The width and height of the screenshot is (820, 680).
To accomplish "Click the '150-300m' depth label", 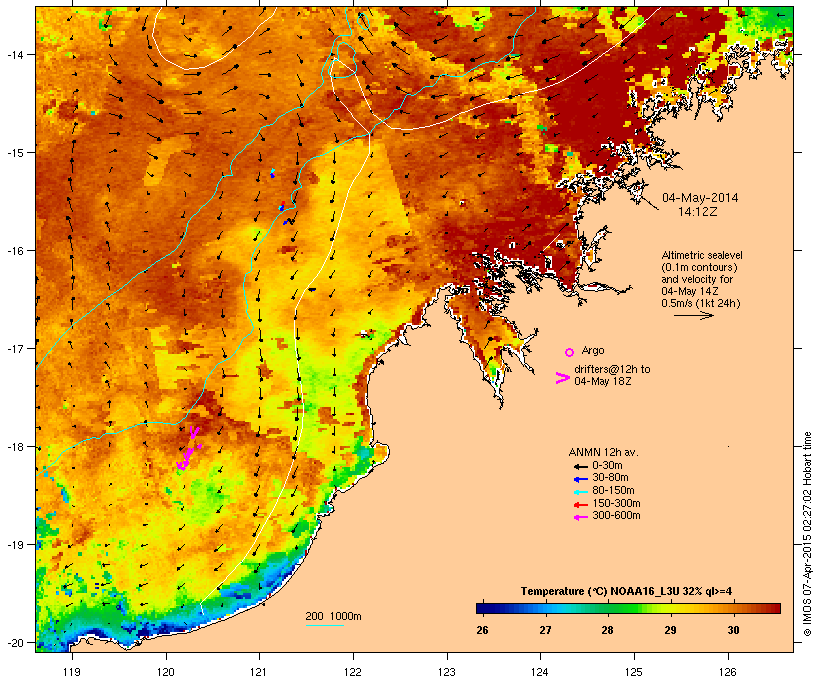I will pos(616,503).
